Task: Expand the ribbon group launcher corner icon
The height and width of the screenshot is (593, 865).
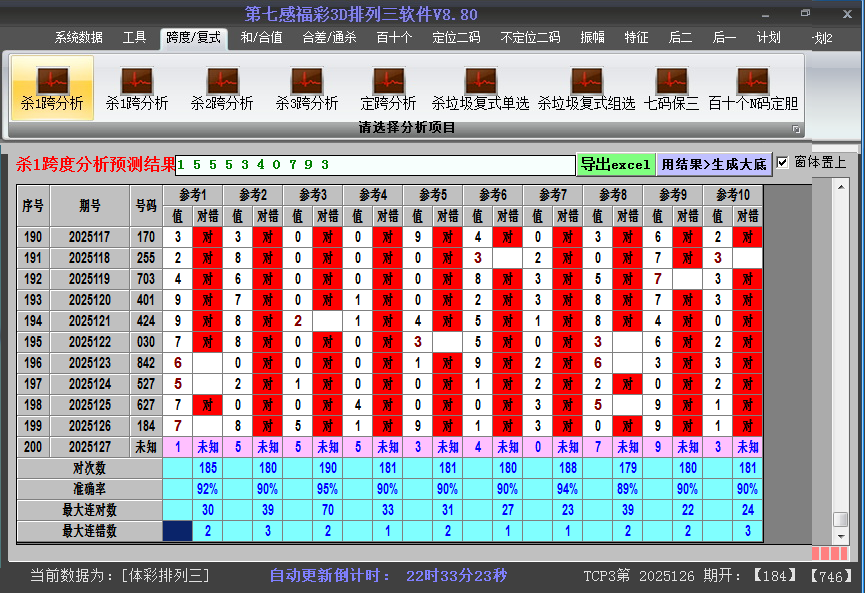Action: 796,129
